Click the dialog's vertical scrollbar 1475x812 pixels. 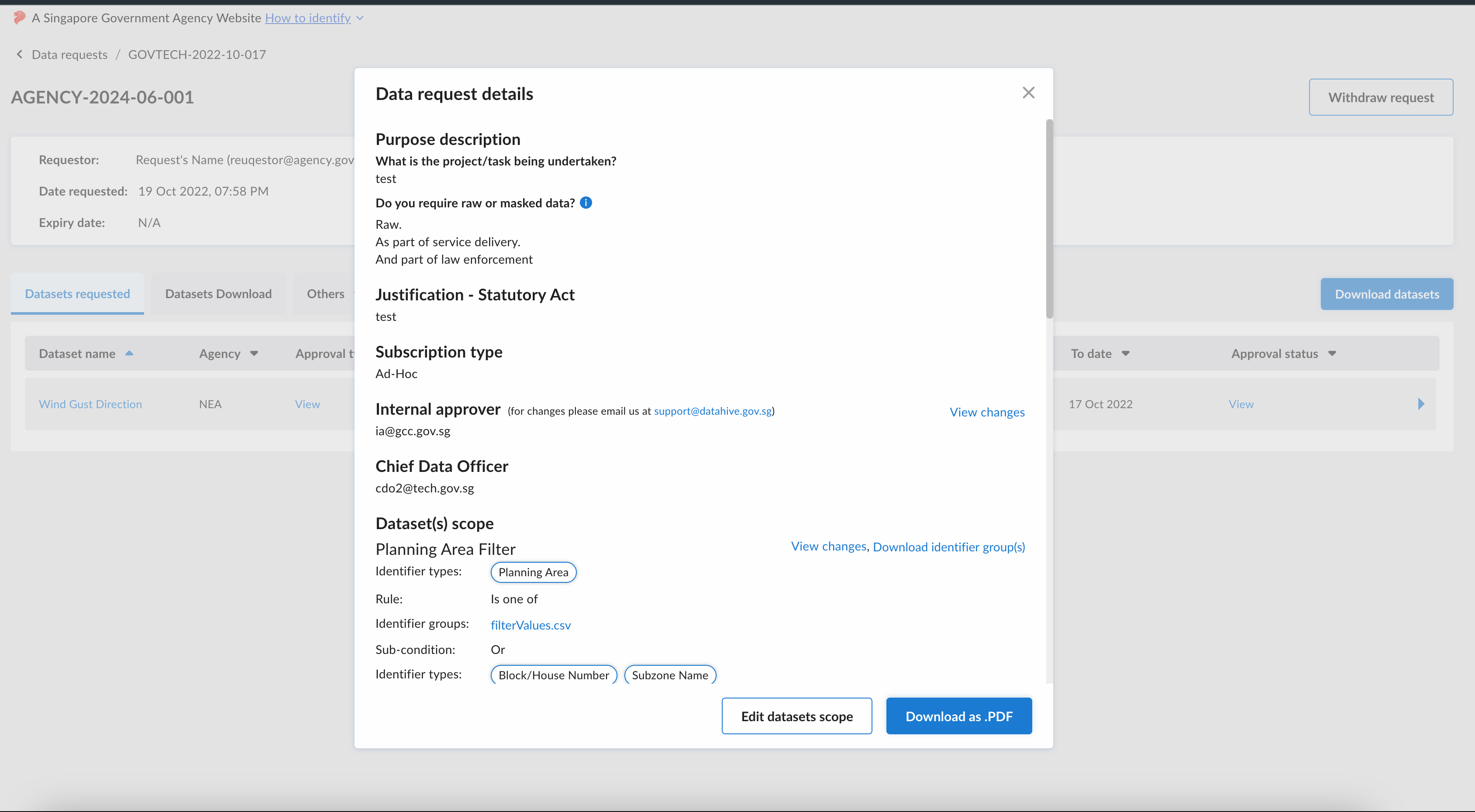pos(1049,219)
